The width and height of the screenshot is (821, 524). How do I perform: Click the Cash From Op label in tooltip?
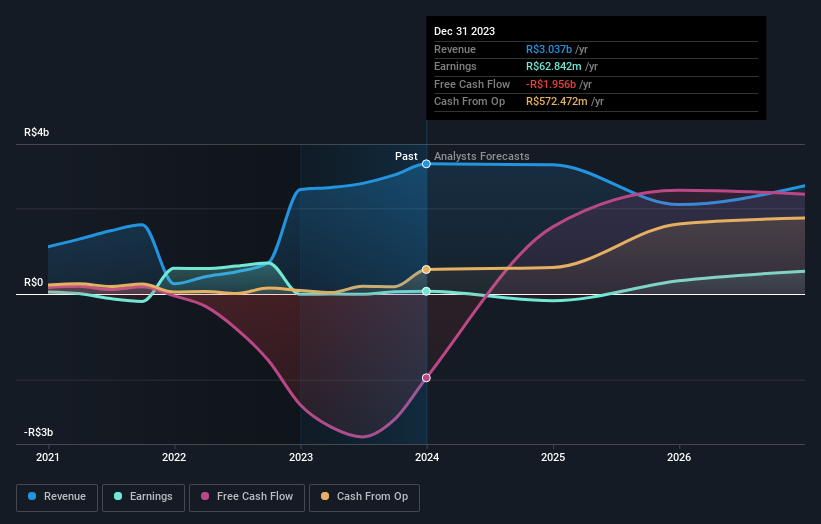click(x=470, y=102)
